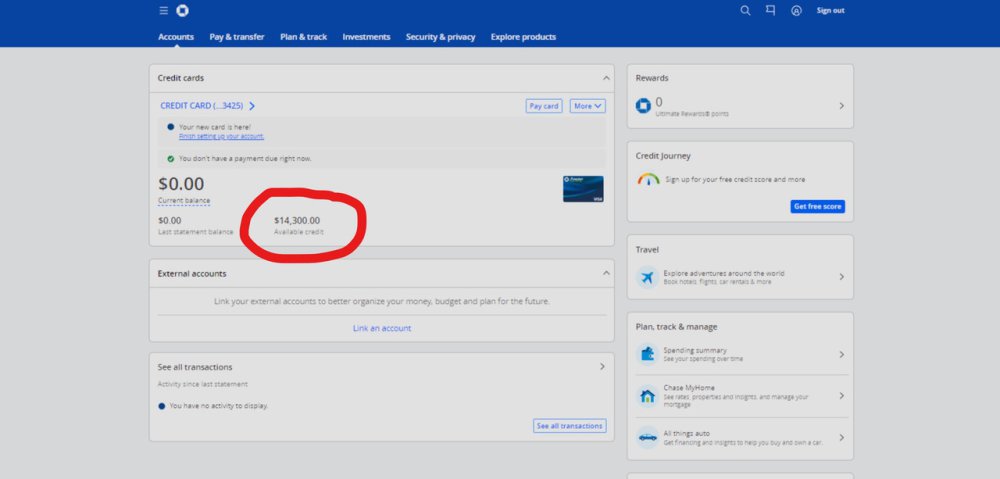
Task: Click Link an account
Action: [382, 328]
